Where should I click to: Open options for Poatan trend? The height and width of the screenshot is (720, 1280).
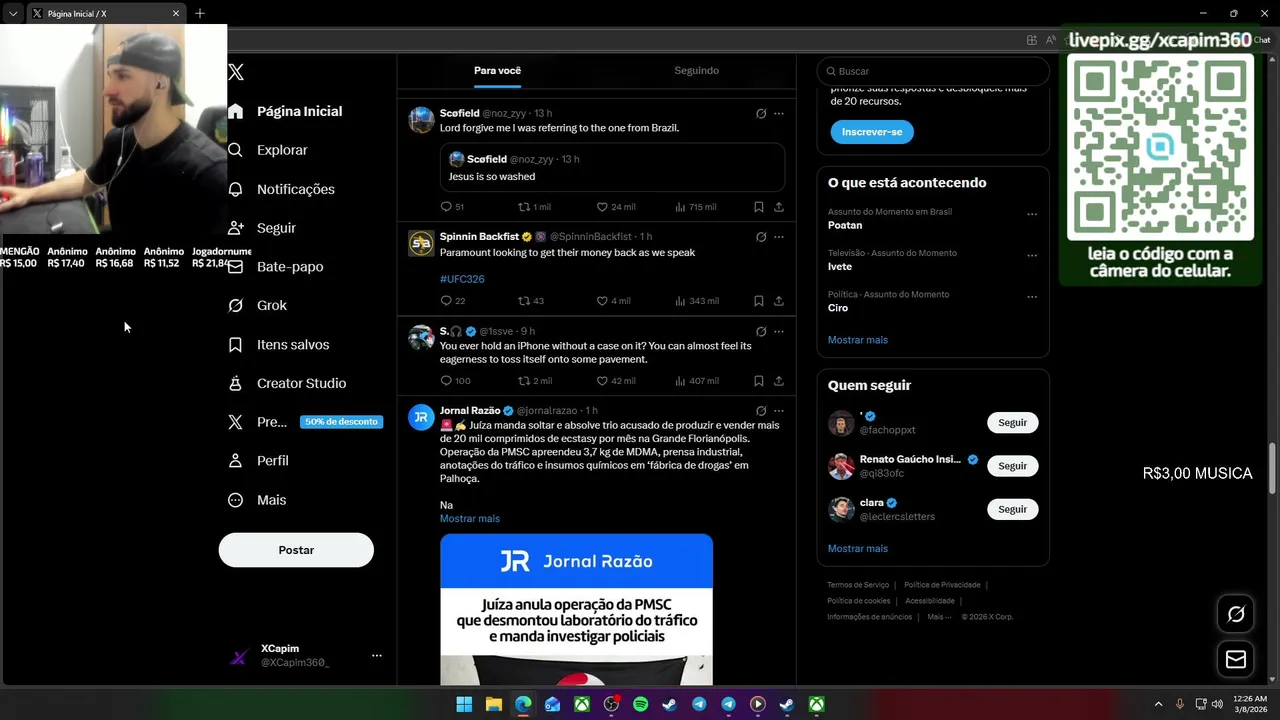[x=1032, y=214]
